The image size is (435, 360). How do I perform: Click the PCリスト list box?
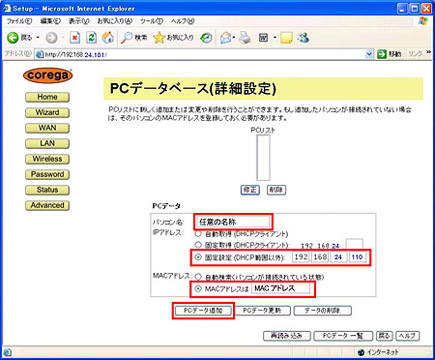click(x=263, y=158)
